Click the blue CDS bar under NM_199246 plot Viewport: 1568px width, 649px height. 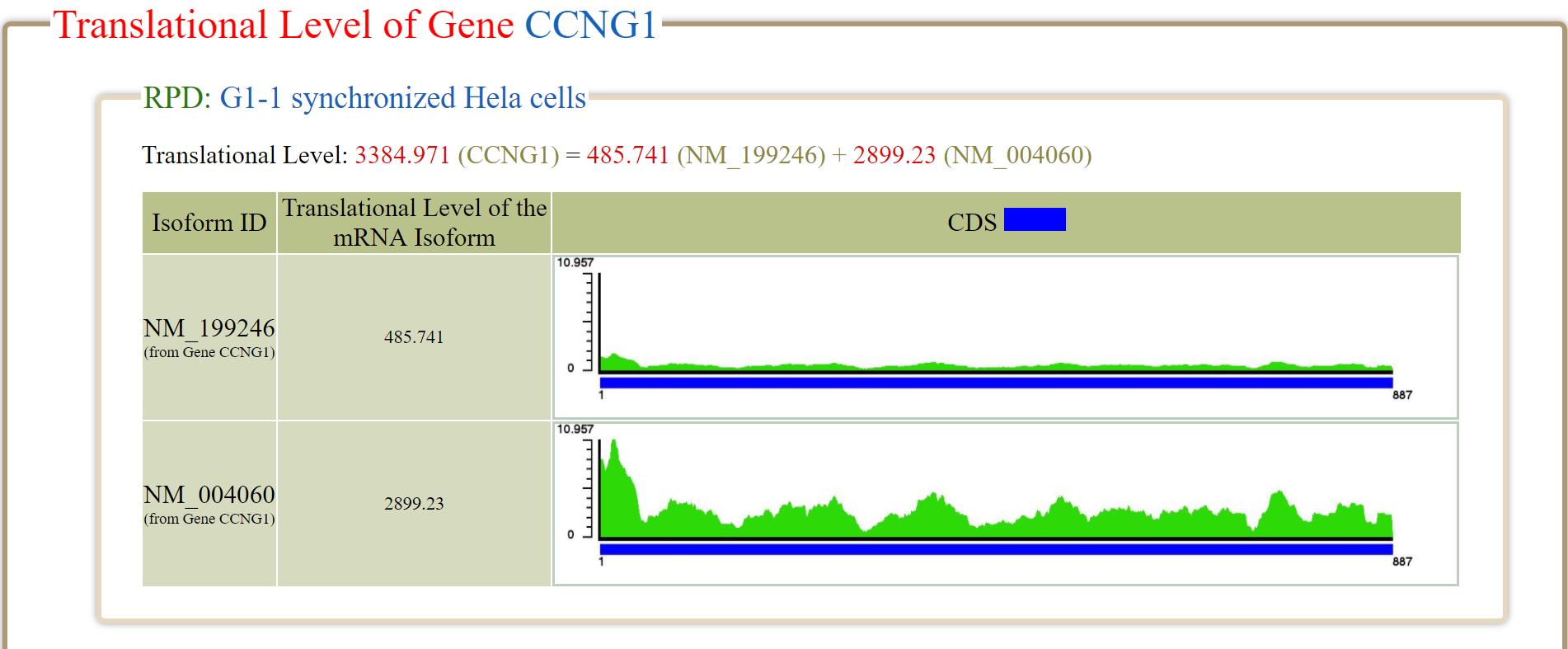[x=996, y=383]
